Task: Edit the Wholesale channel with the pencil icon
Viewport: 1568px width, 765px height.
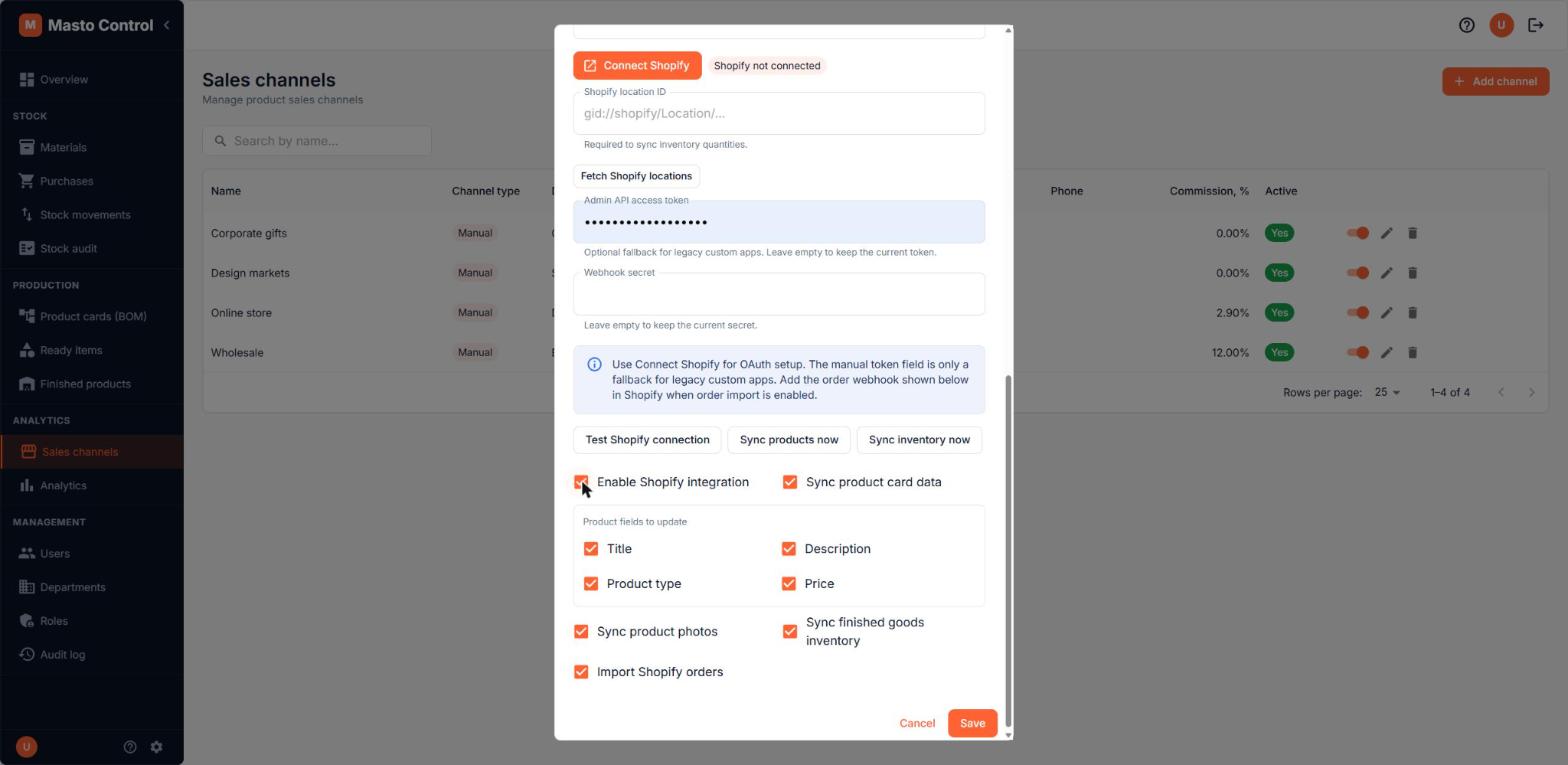Action: [1386, 352]
